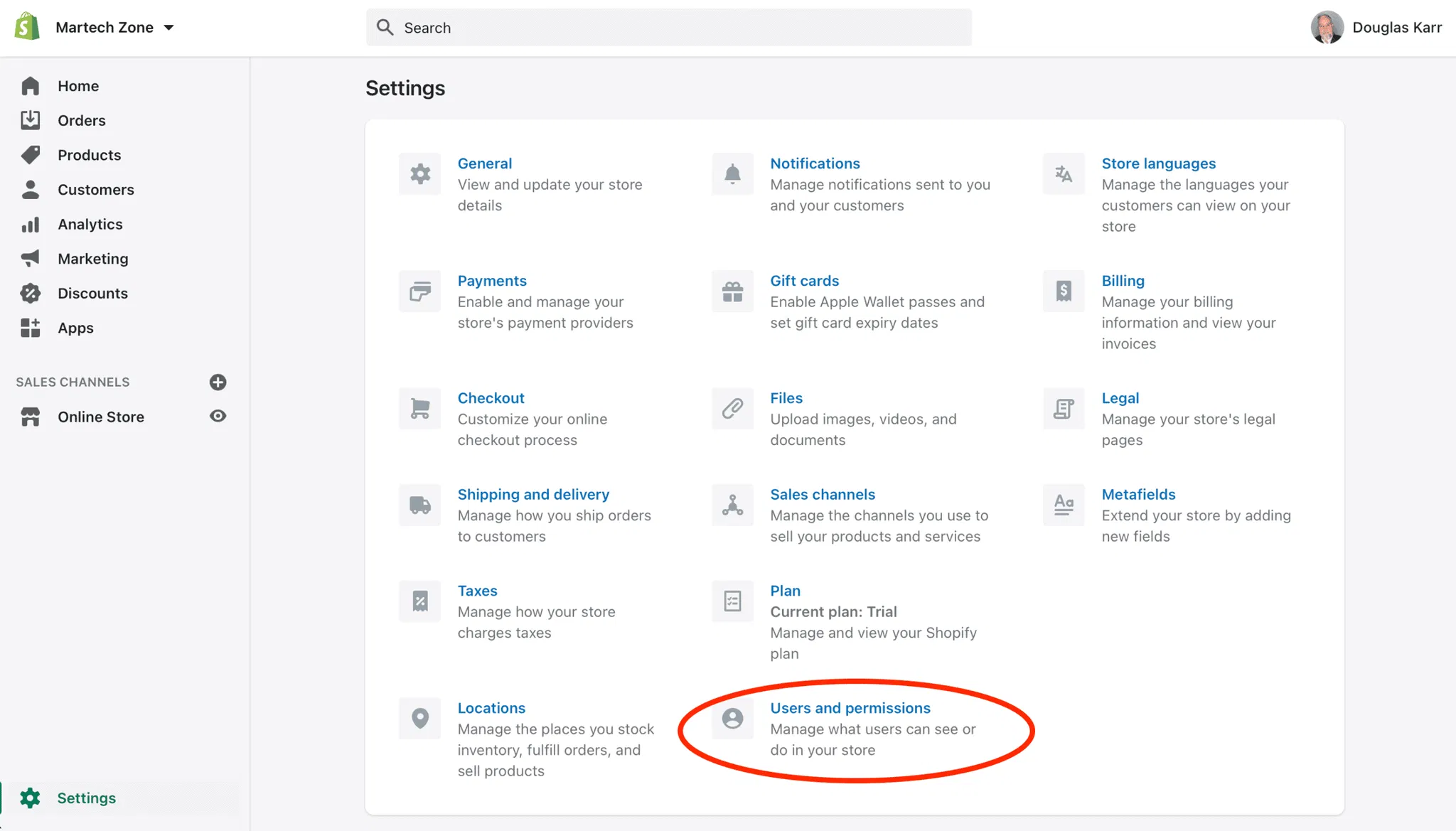Click the Marketing megaphone icon
Screen dimensions: 1456x831
tap(30, 259)
